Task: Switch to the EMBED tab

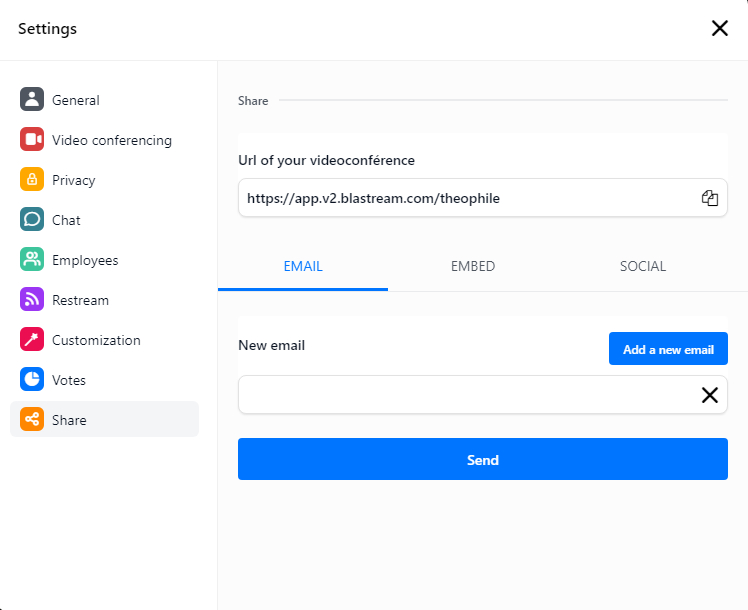Action: coord(473,266)
